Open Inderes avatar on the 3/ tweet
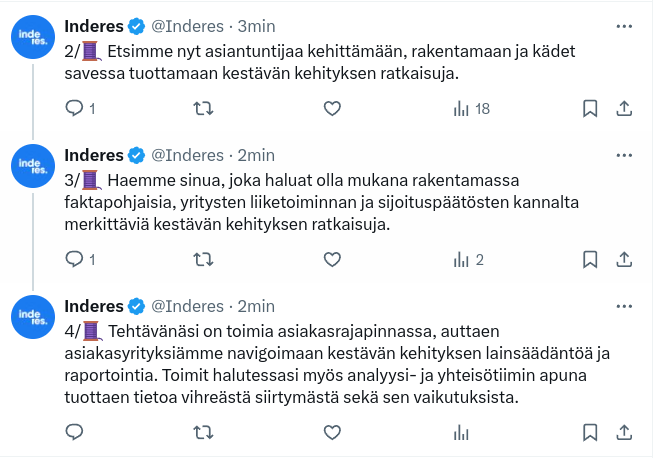This screenshot has height=458, width=658. 33,165
